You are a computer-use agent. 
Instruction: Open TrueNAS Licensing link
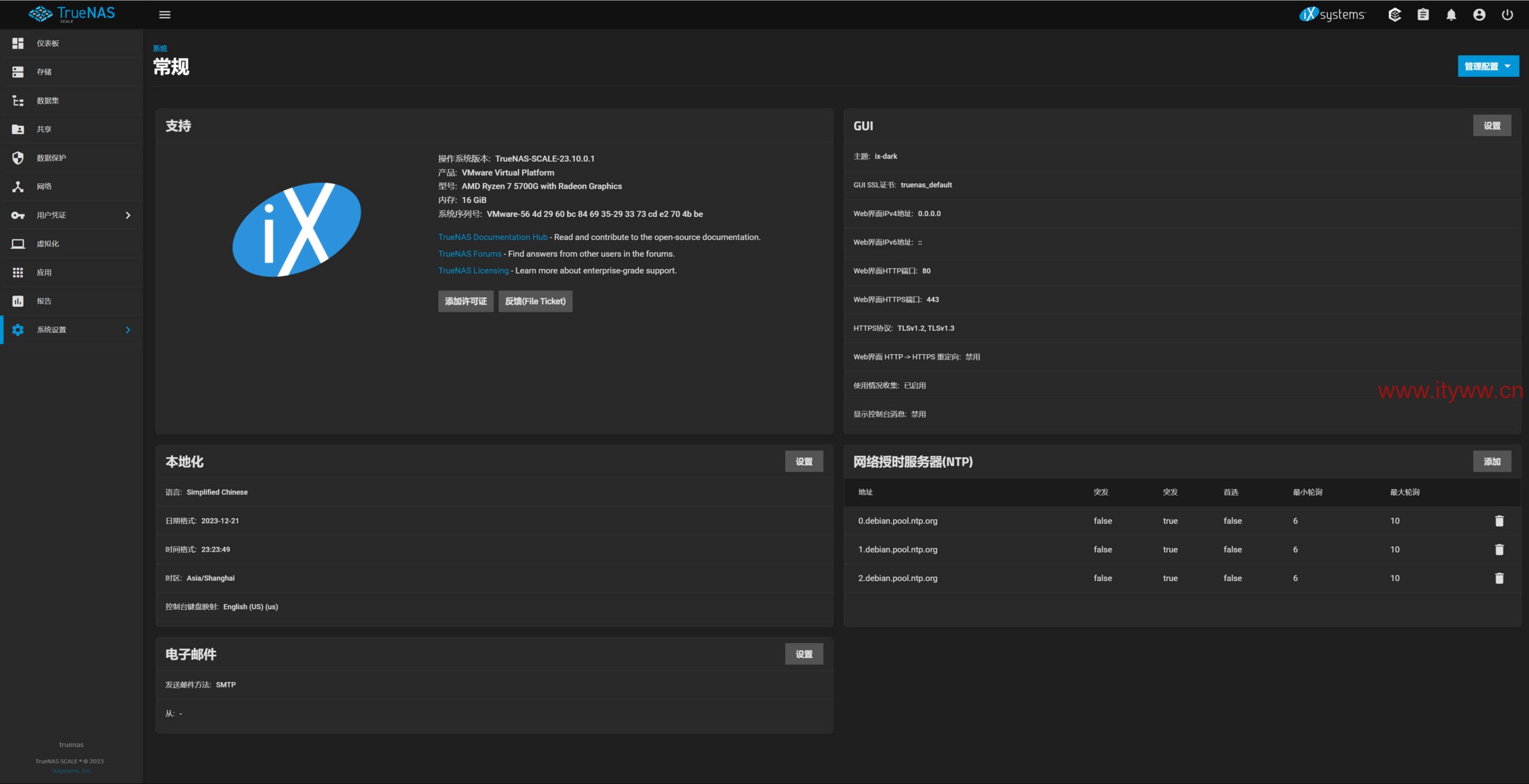474,270
